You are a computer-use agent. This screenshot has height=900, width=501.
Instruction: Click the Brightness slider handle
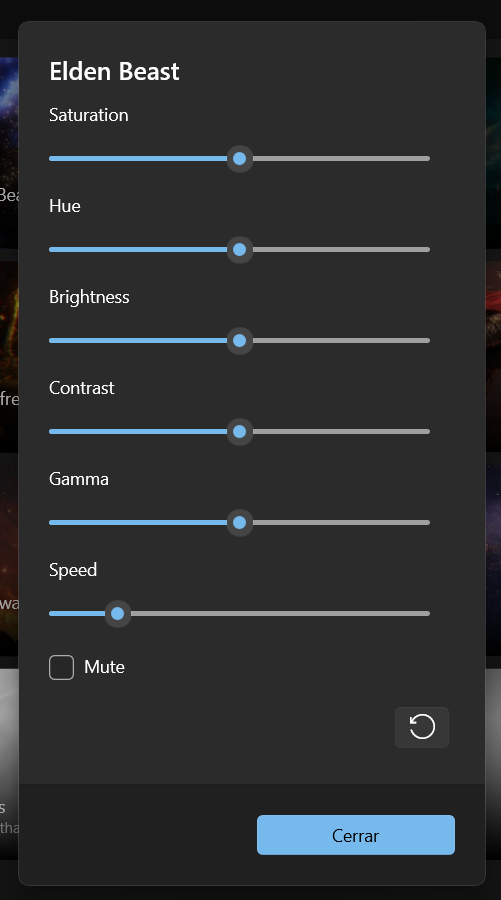pos(239,340)
